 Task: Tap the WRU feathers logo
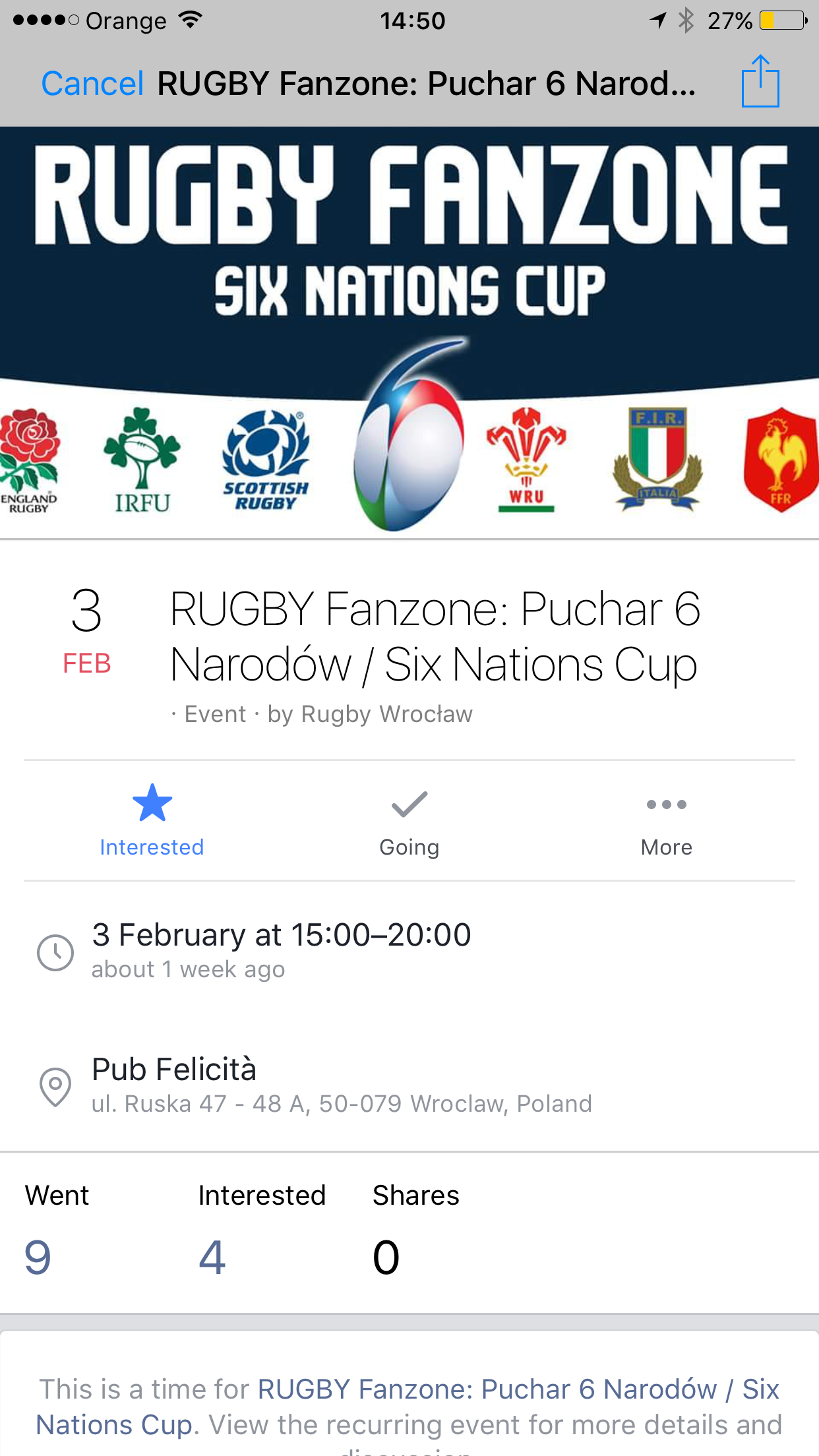coord(526,459)
